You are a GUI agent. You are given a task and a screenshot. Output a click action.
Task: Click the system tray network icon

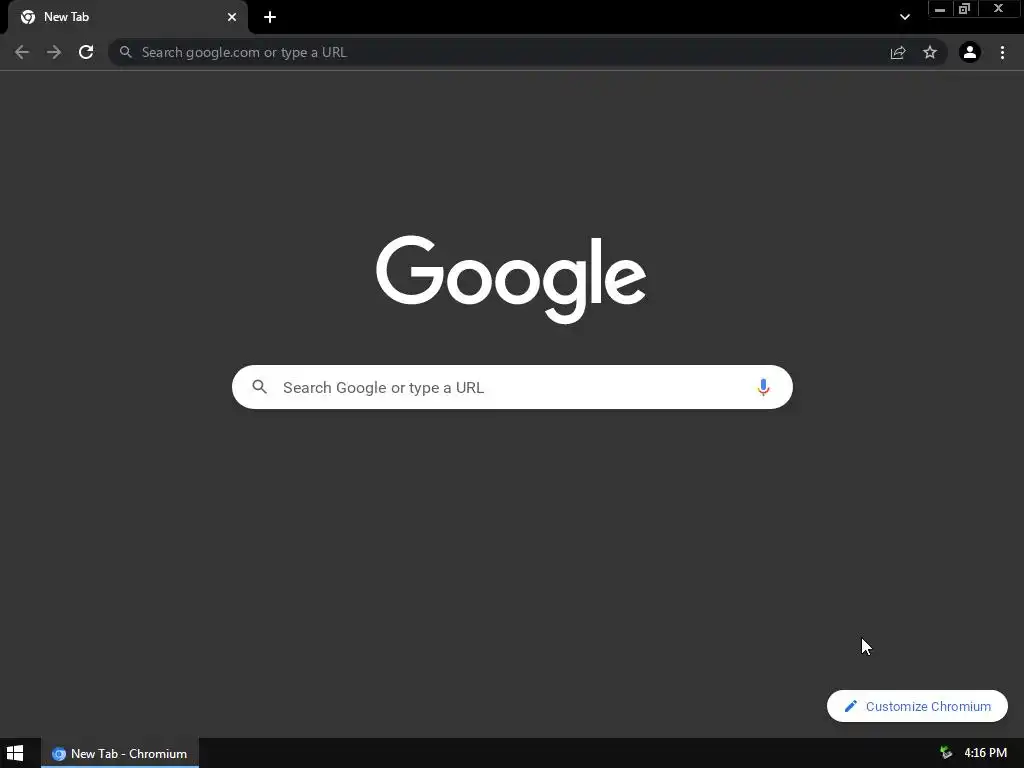pyautogui.click(x=946, y=753)
